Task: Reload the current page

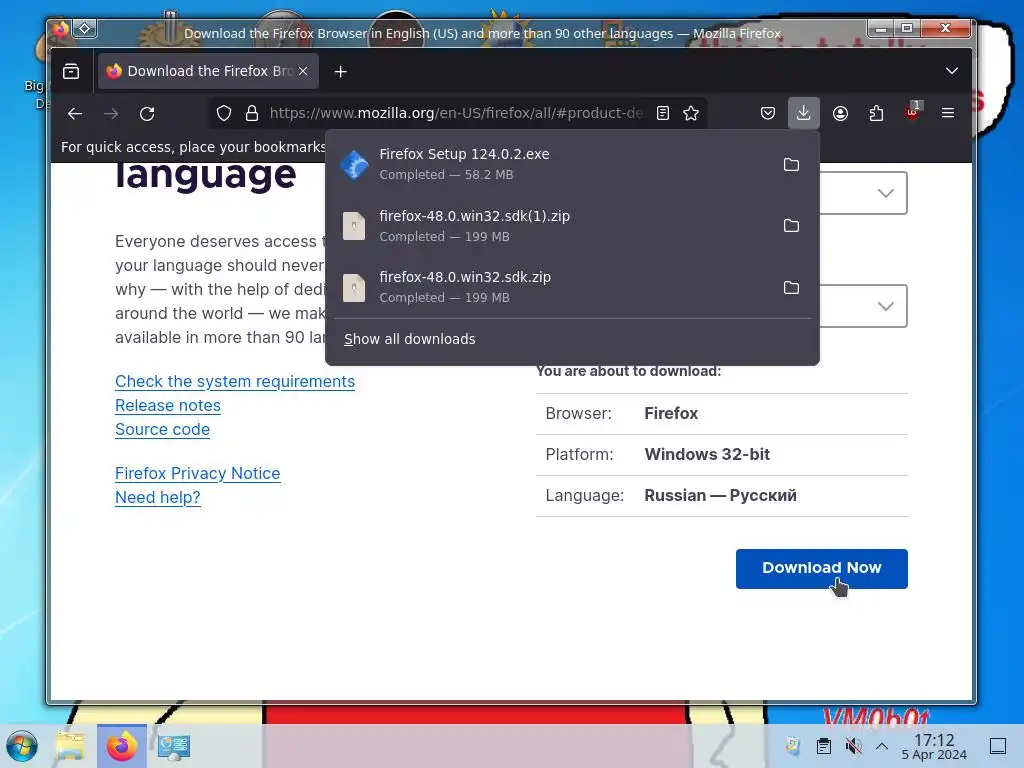Action: [147, 114]
